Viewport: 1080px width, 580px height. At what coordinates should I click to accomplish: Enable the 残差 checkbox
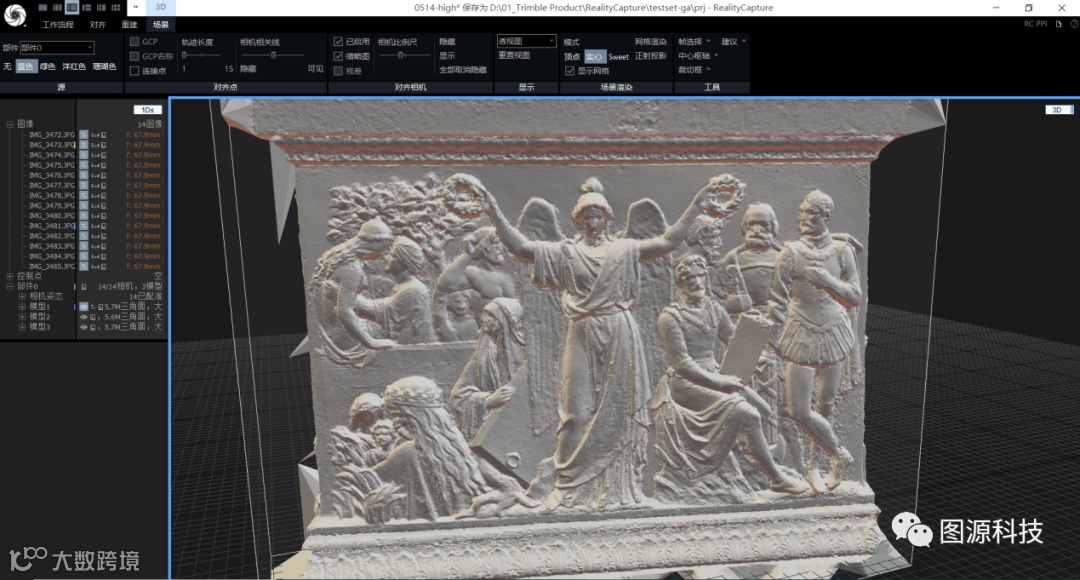[338, 70]
